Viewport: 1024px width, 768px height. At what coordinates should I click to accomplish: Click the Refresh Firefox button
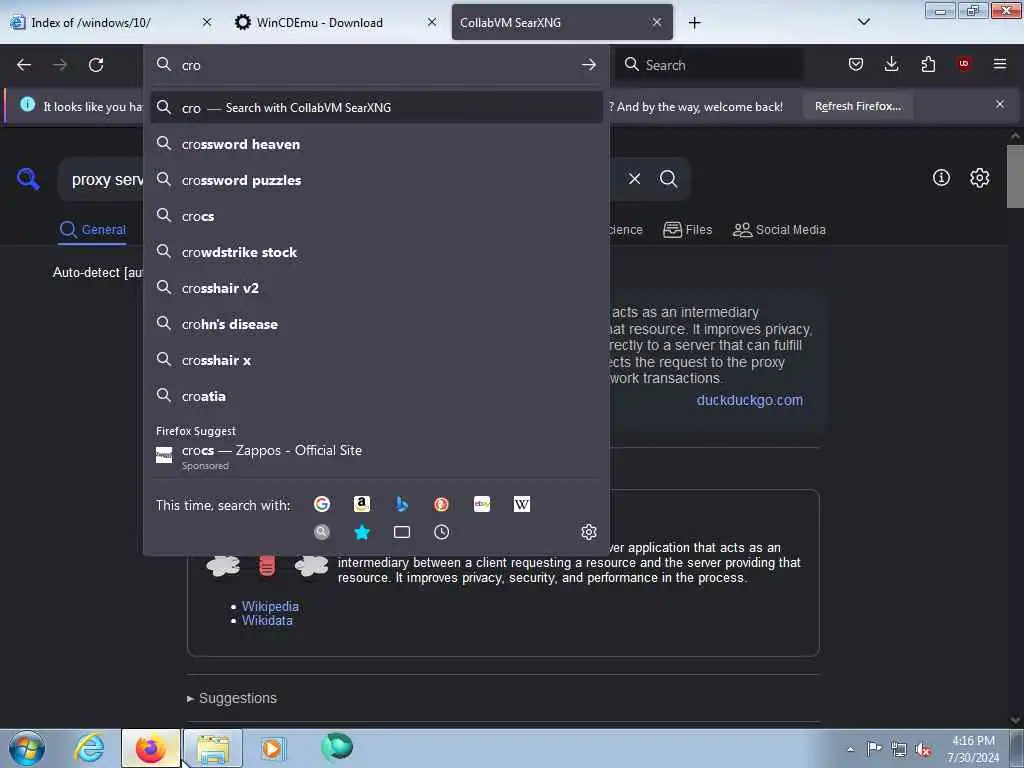tap(857, 106)
